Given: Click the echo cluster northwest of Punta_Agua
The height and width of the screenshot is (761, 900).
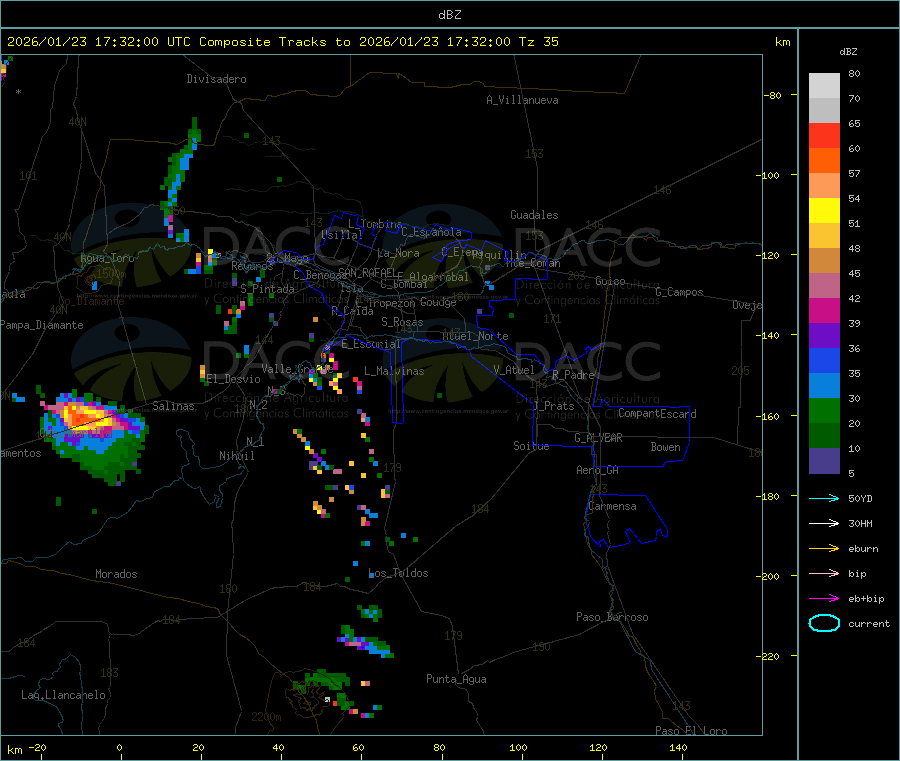Looking at the screenshot, I should 366,643.
